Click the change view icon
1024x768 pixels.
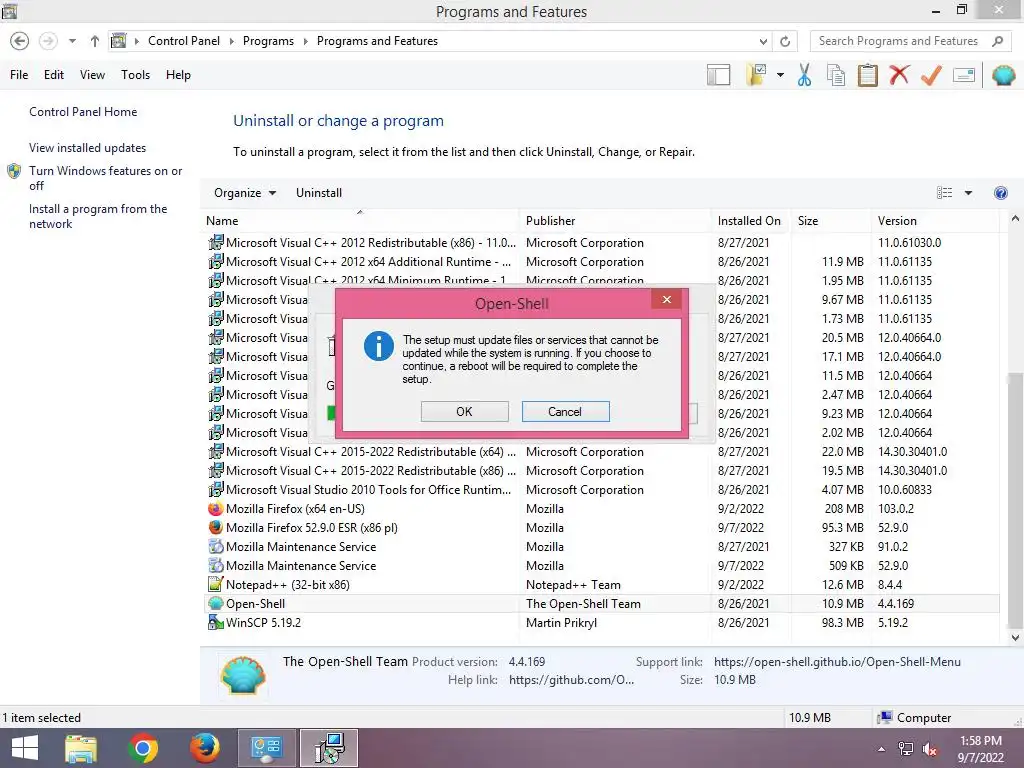click(x=944, y=193)
